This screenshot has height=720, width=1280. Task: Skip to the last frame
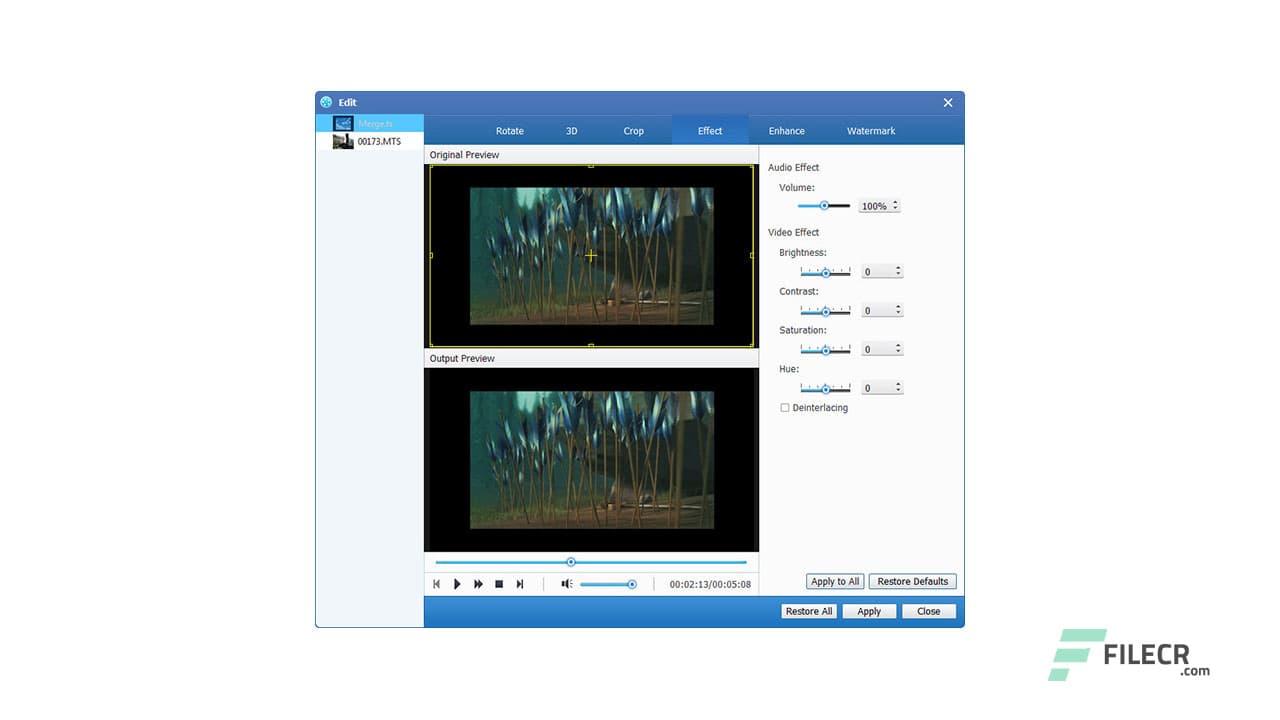[520, 583]
